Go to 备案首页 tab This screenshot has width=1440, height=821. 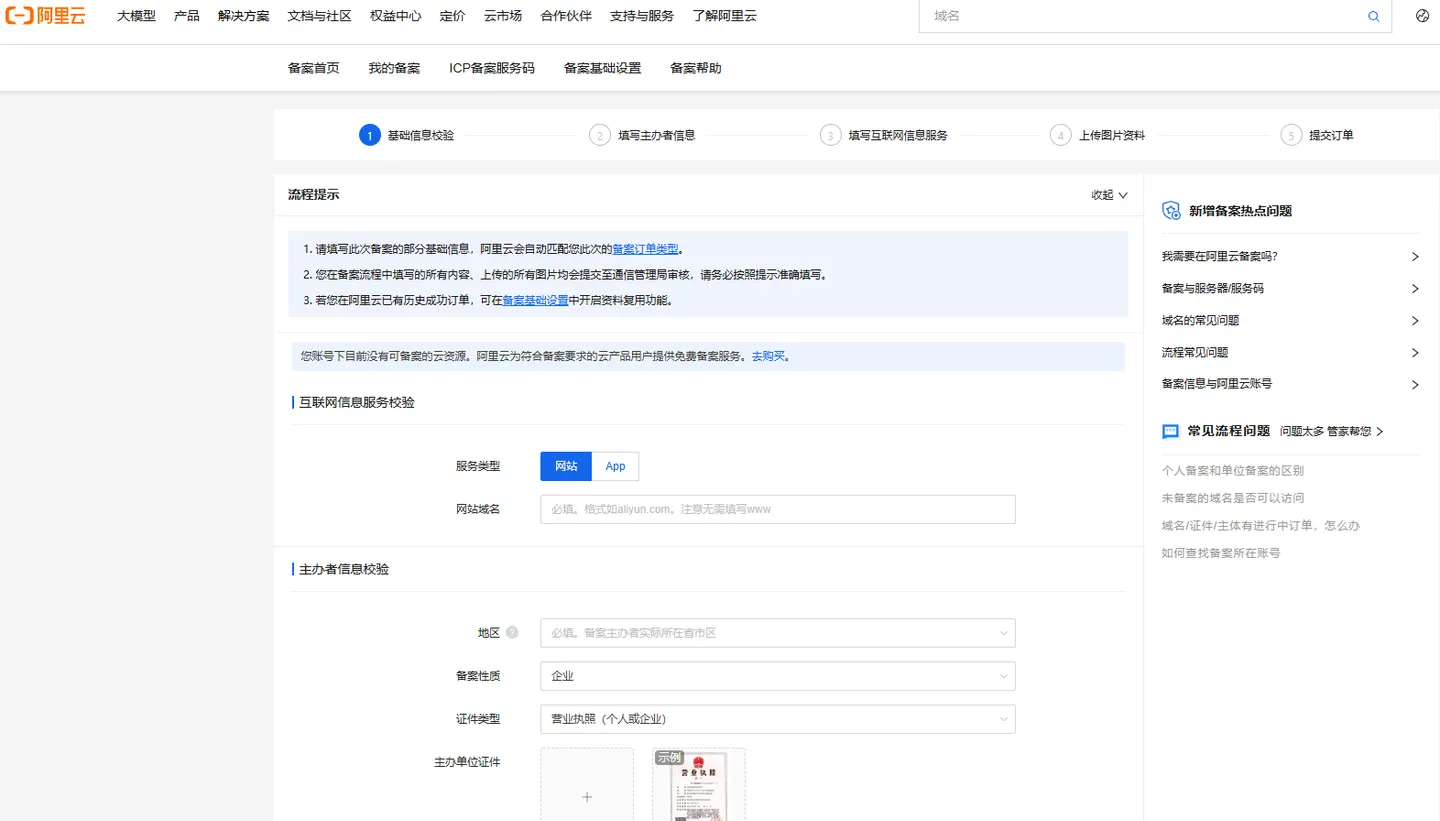pyautogui.click(x=313, y=68)
